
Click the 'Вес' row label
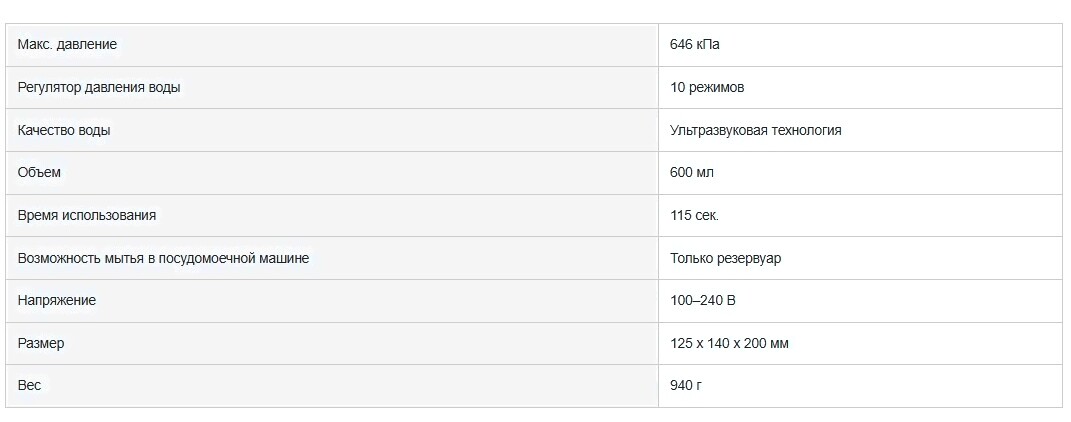29,385
